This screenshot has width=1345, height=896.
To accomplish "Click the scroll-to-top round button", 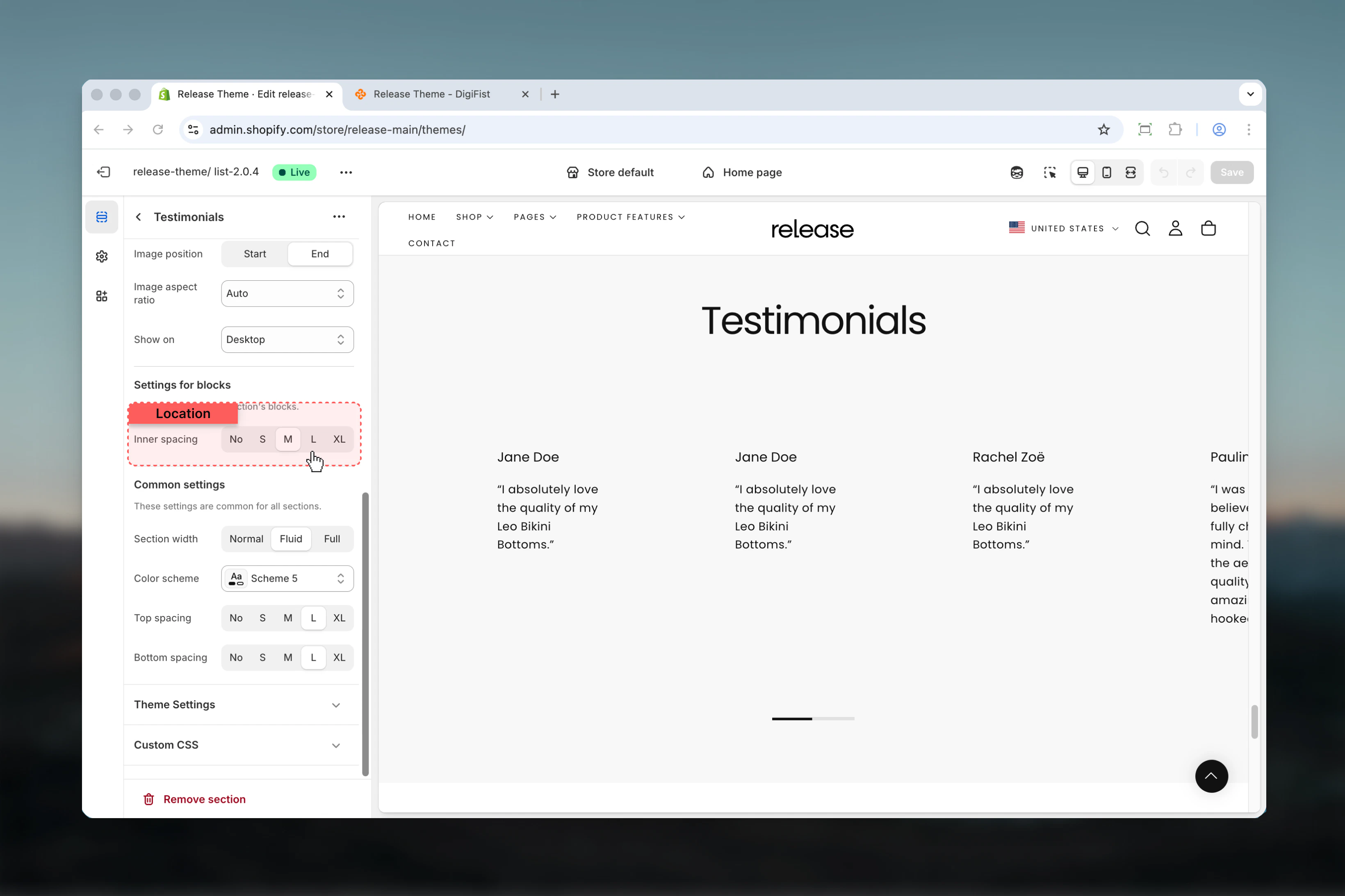I will [1211, 776].
